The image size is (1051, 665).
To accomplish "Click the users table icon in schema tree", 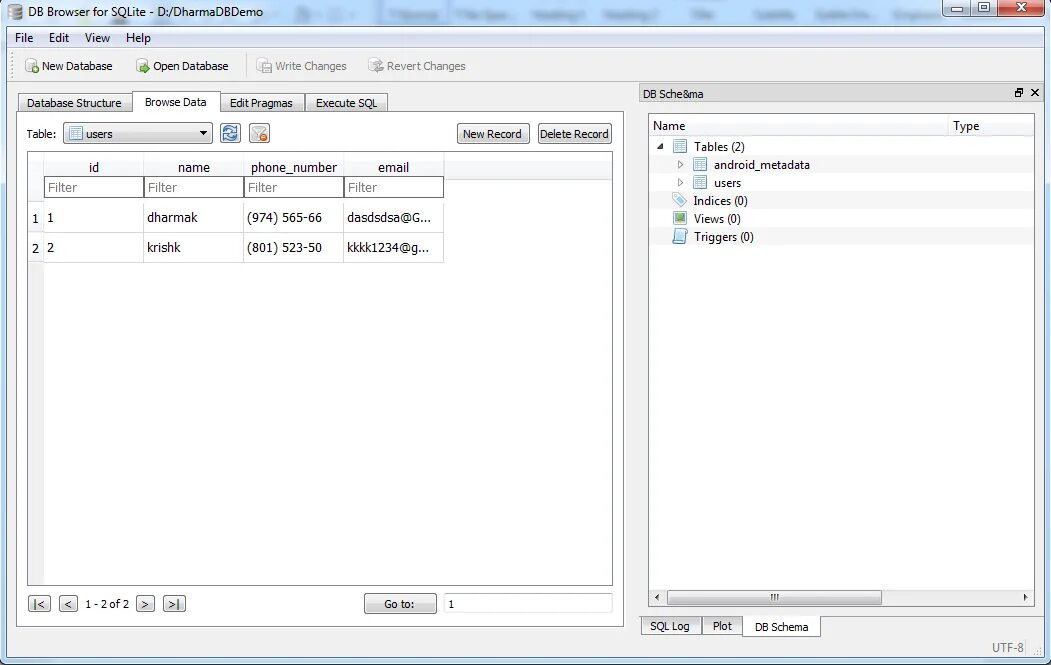I will tap(700, 182).
